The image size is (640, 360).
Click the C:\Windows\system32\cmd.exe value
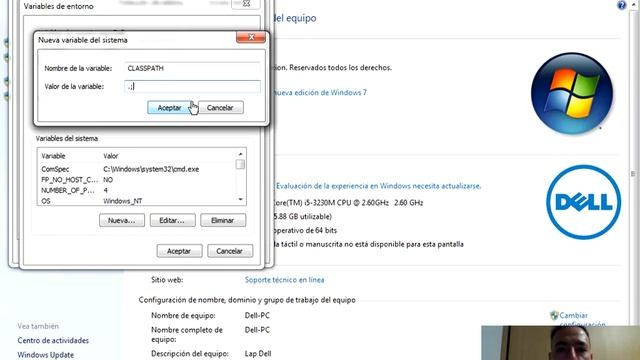click(x=151, y=169)
